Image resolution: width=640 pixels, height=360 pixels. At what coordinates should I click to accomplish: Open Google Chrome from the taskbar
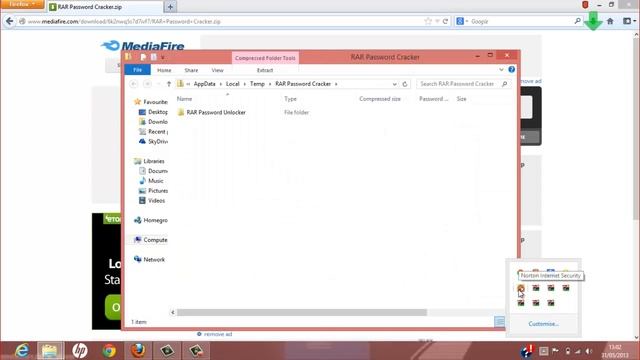pos(109,351)
